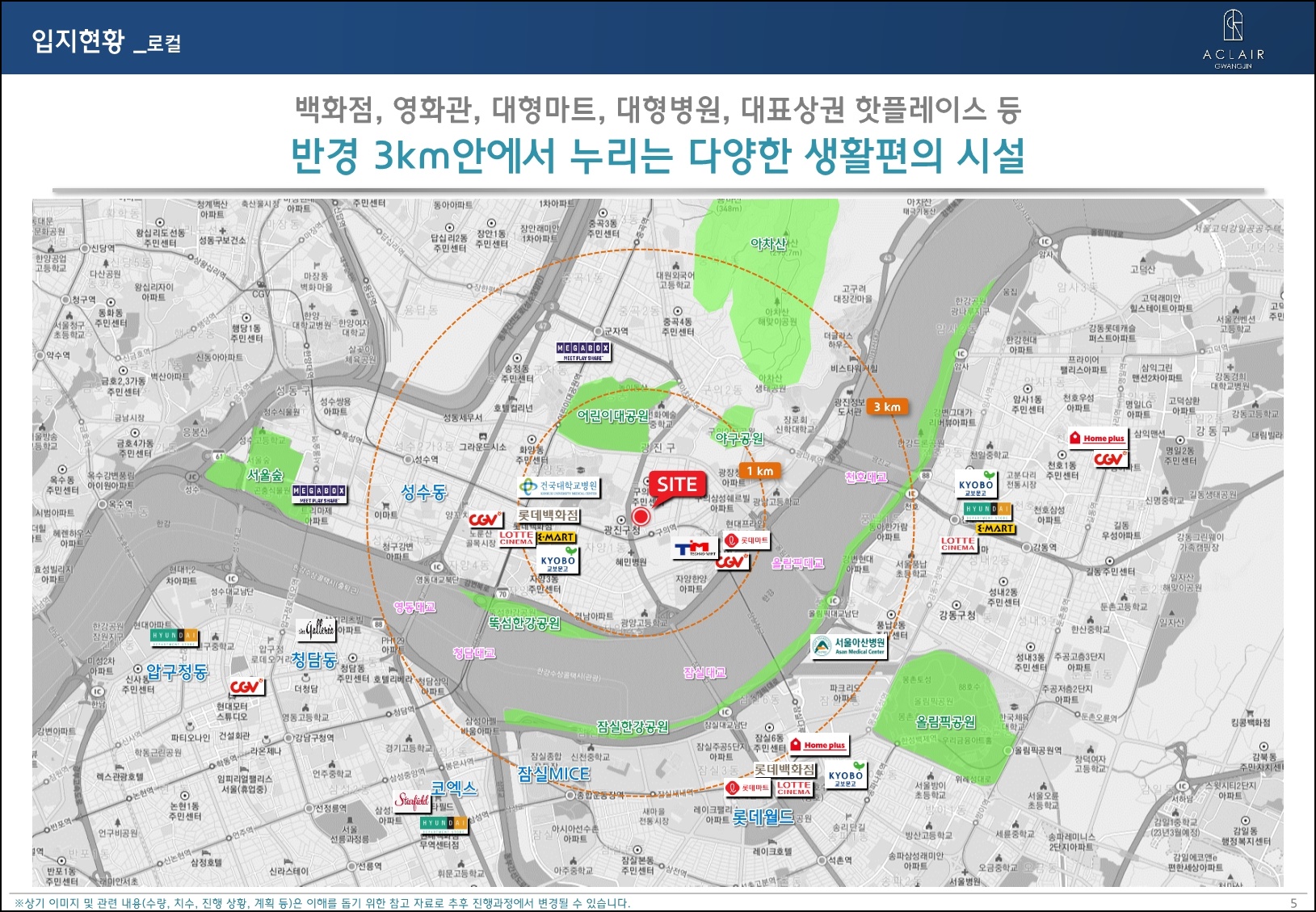The width and height of the screenshot is (1316, 912).
Task: Select the CGV logo beside Techno Mart
Action: point(732,561)
